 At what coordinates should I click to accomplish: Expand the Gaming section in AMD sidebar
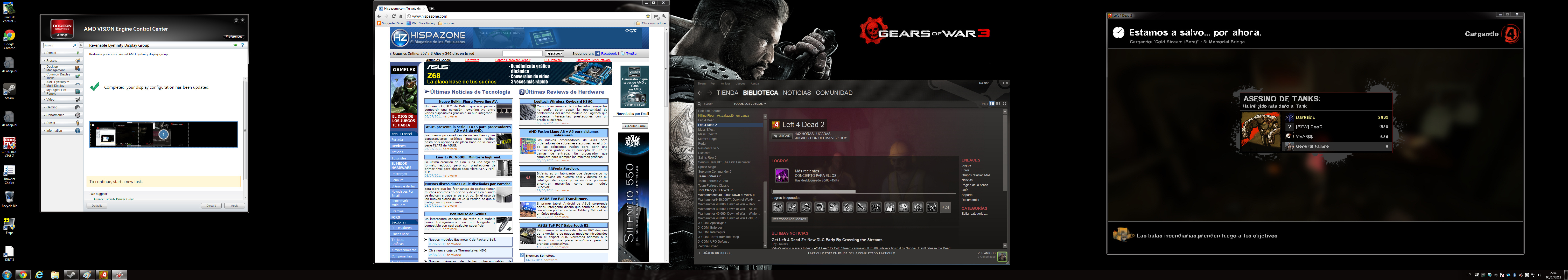click(x=52, y=107)
